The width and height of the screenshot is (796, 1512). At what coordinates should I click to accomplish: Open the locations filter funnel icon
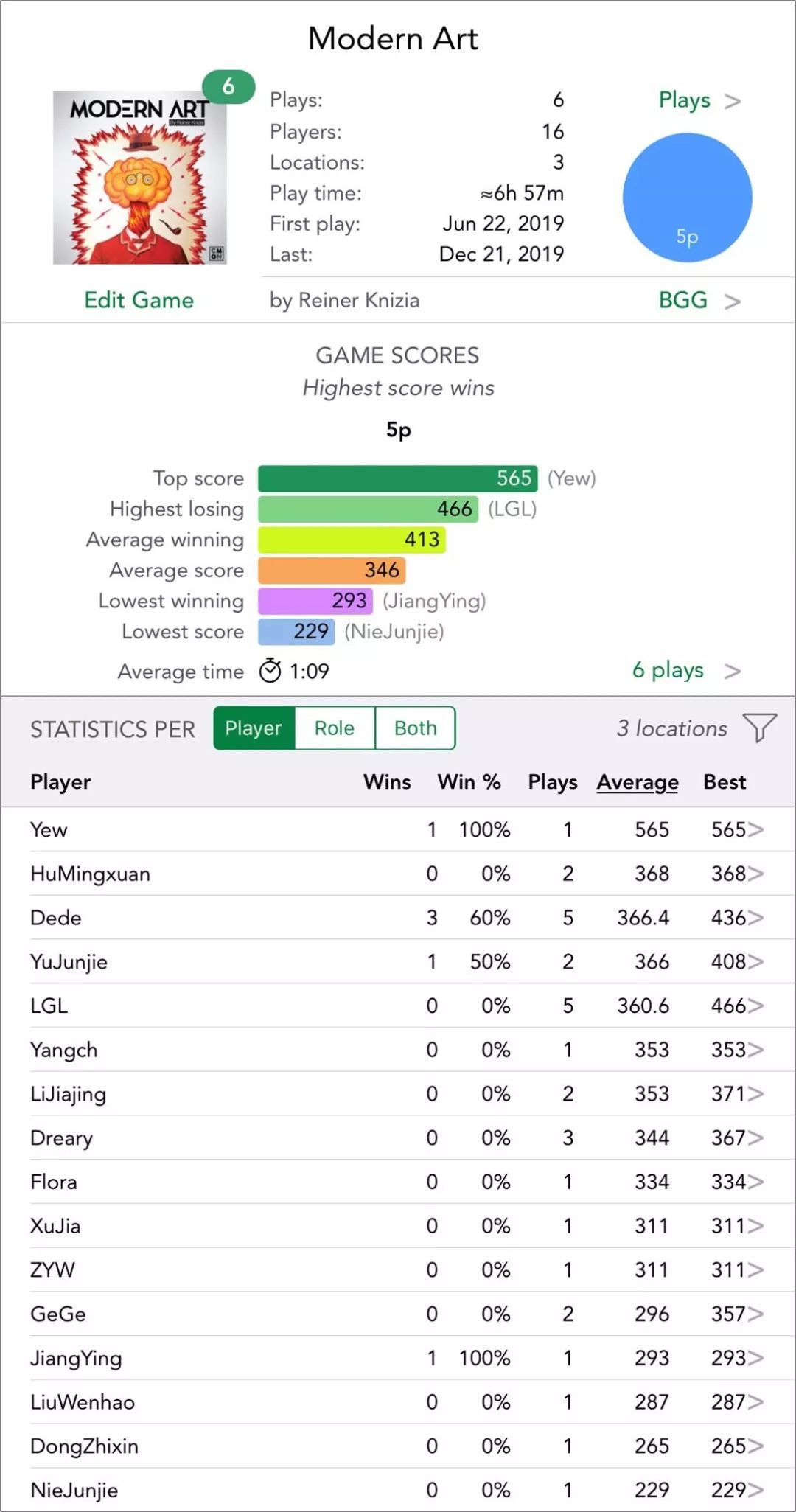tap(759, 728)
